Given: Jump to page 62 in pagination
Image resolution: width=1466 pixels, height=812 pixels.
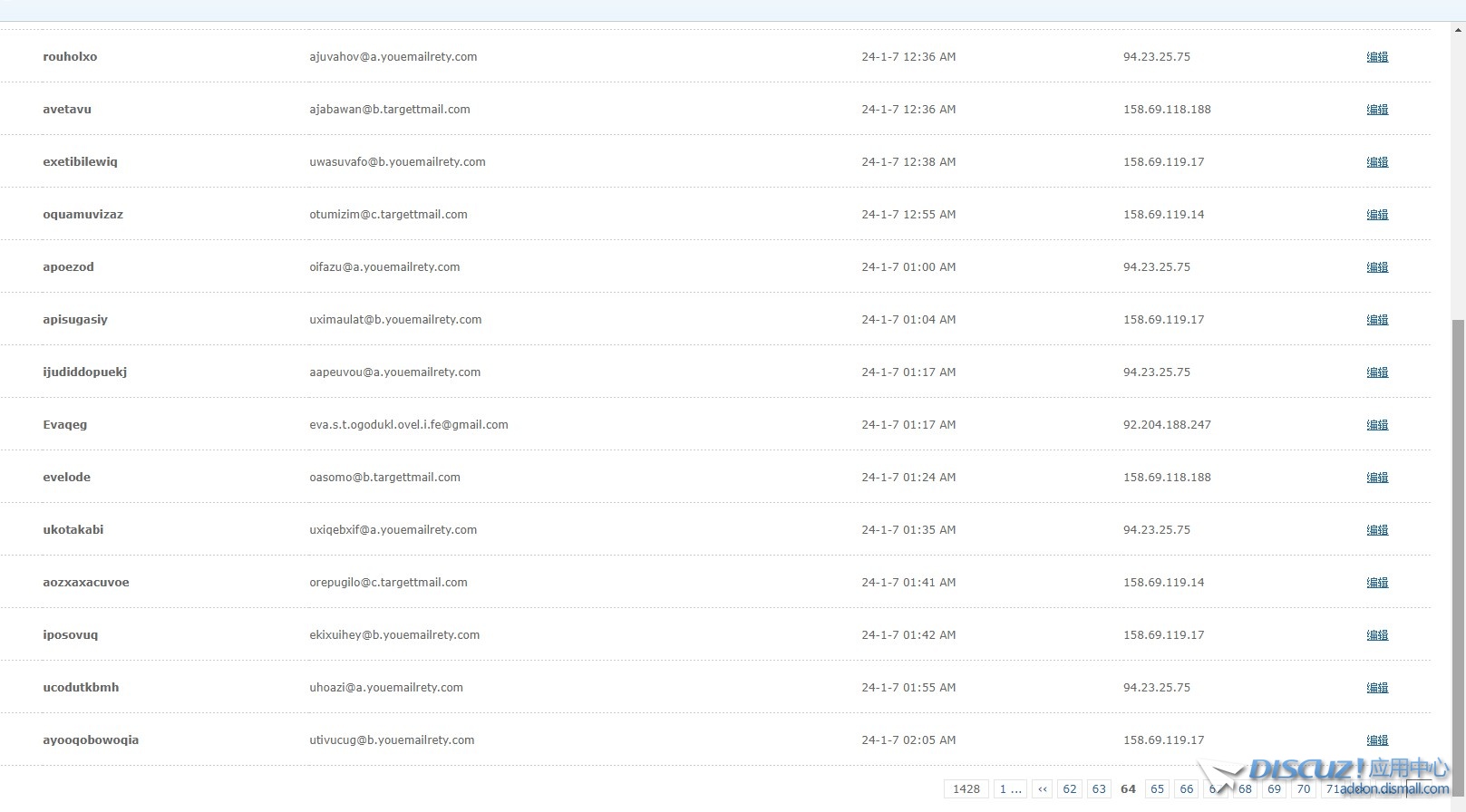Looking at the screenshot, I should coord(1070,788).
